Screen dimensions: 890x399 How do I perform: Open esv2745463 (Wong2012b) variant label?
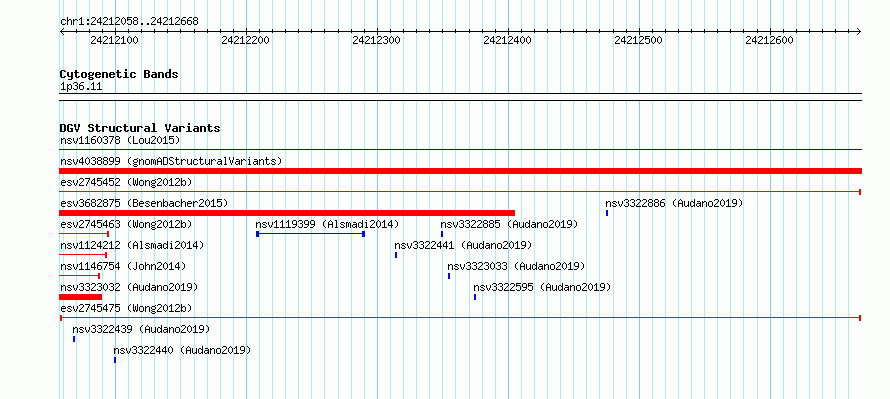[126, 224]
